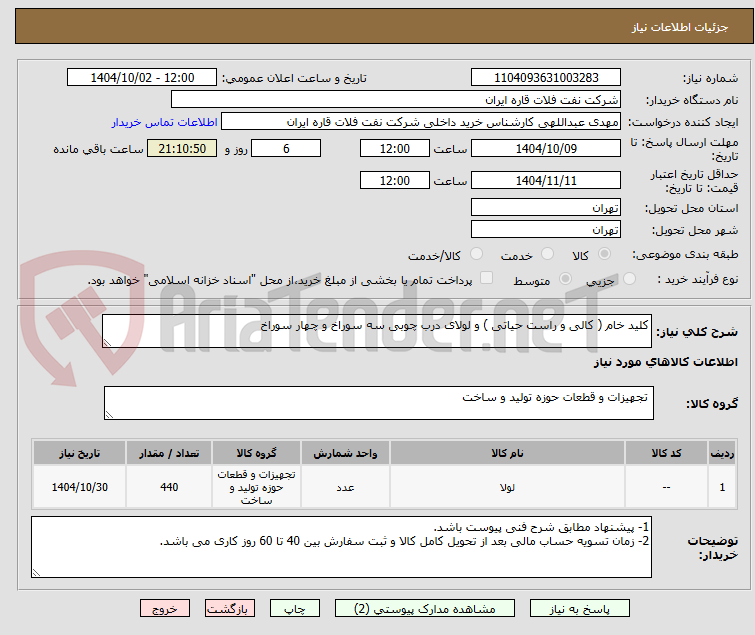
Task: Click the لولا item name cell
Action: (507, 487)
